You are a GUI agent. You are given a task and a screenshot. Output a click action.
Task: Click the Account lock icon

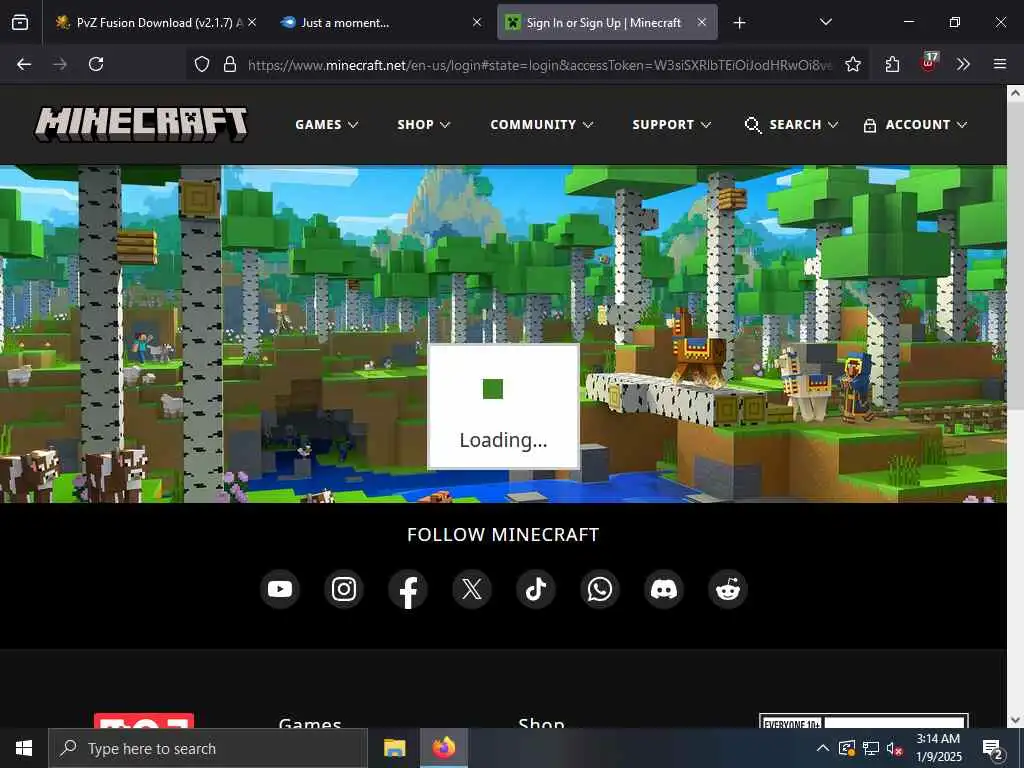869,125
